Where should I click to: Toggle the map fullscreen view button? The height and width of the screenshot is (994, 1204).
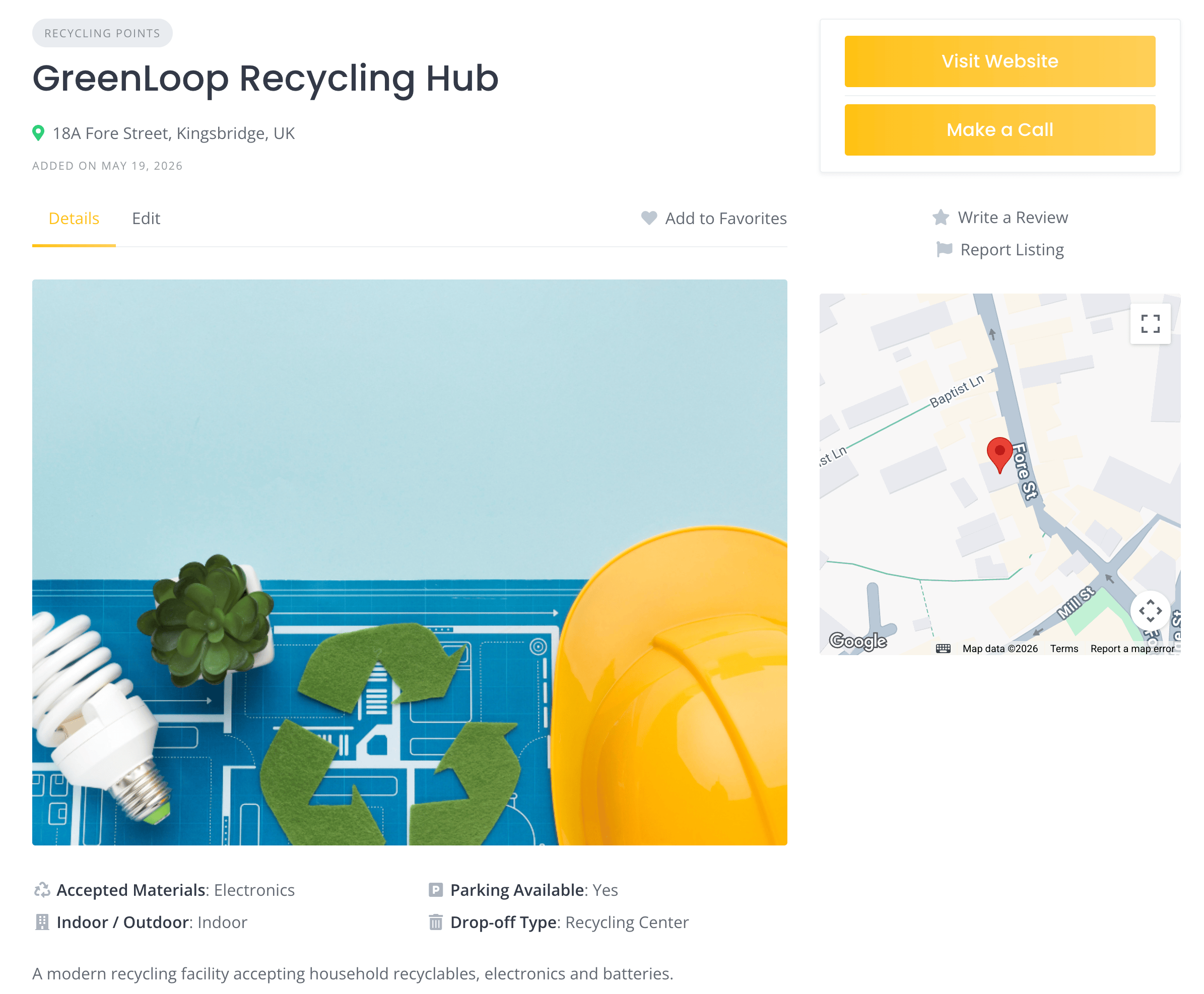click(x=1150, y=323)
